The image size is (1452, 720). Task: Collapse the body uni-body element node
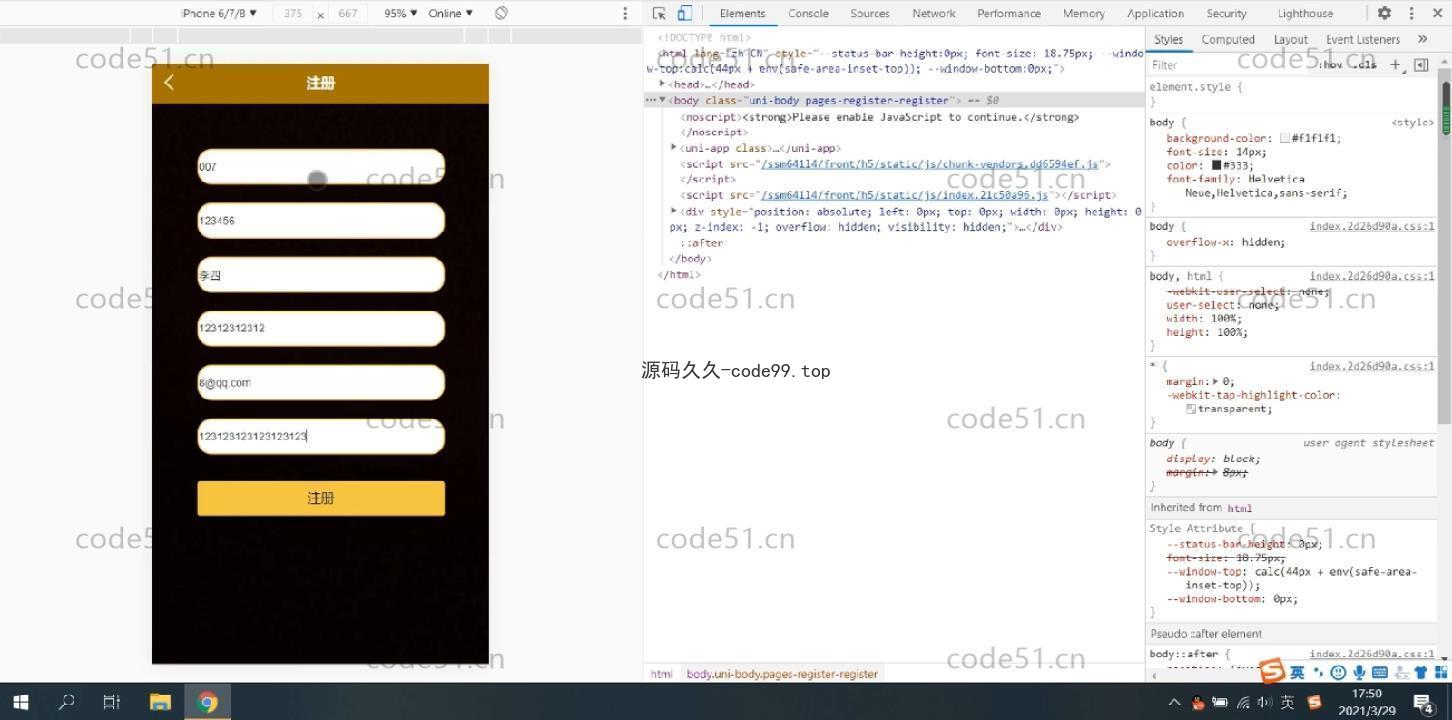pyautogui.click(x=662, y=100)
